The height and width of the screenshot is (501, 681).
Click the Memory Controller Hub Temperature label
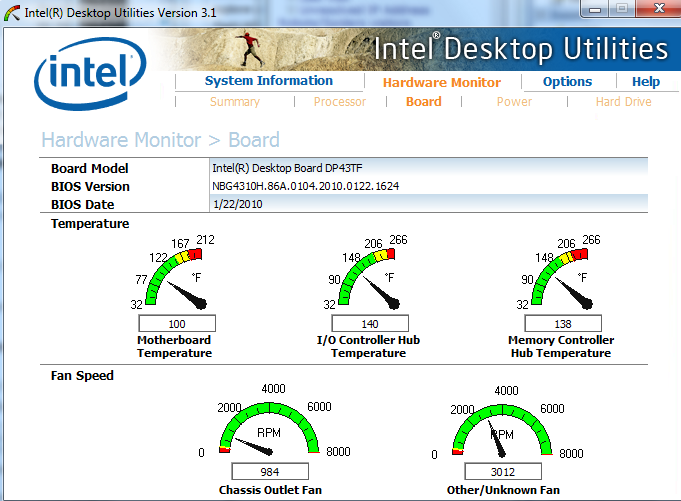pyautogui.click(x=561, y=346)
